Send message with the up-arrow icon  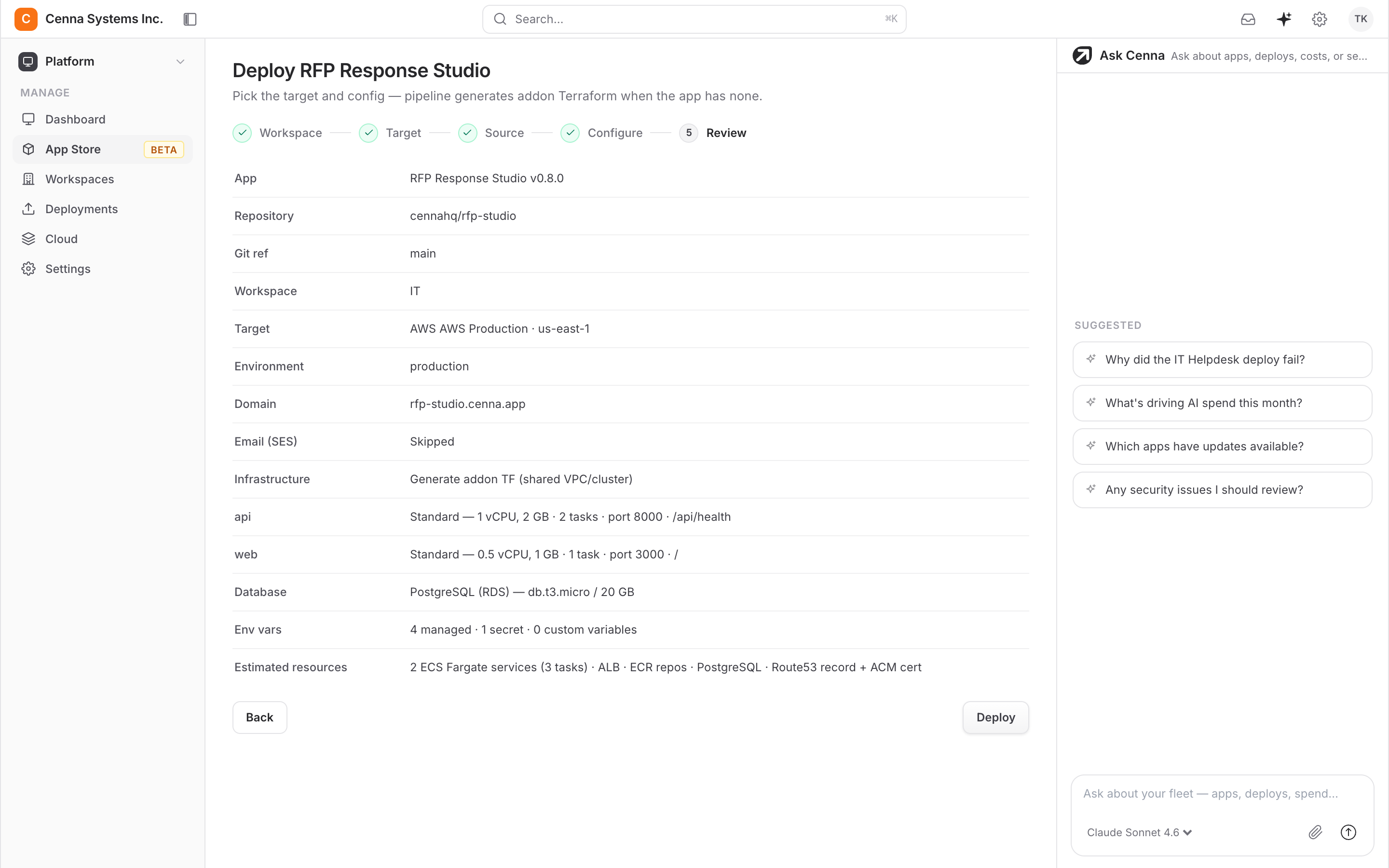[x=1348, y=832]
